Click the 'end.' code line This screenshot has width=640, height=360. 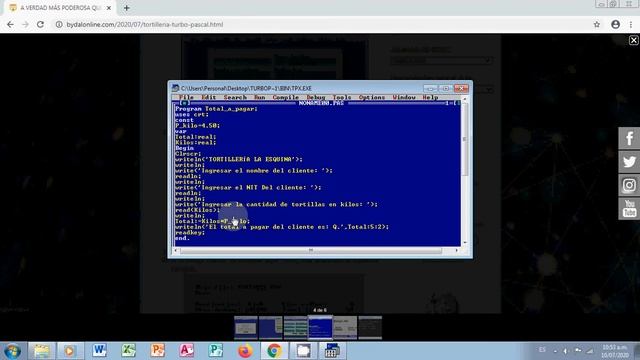point(182,238)
